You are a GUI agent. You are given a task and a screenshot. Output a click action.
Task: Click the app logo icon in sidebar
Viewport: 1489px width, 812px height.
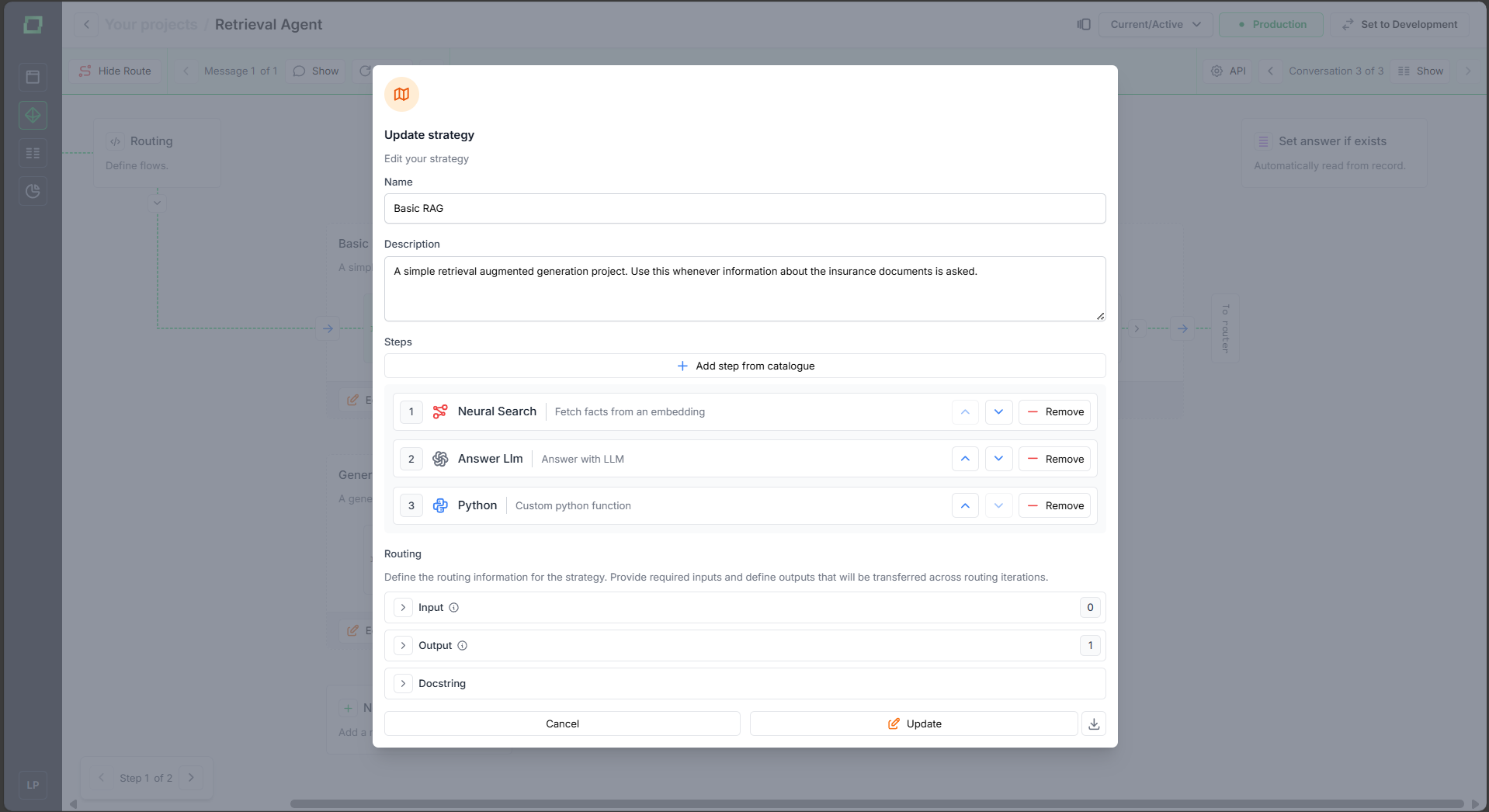point(33,25)
